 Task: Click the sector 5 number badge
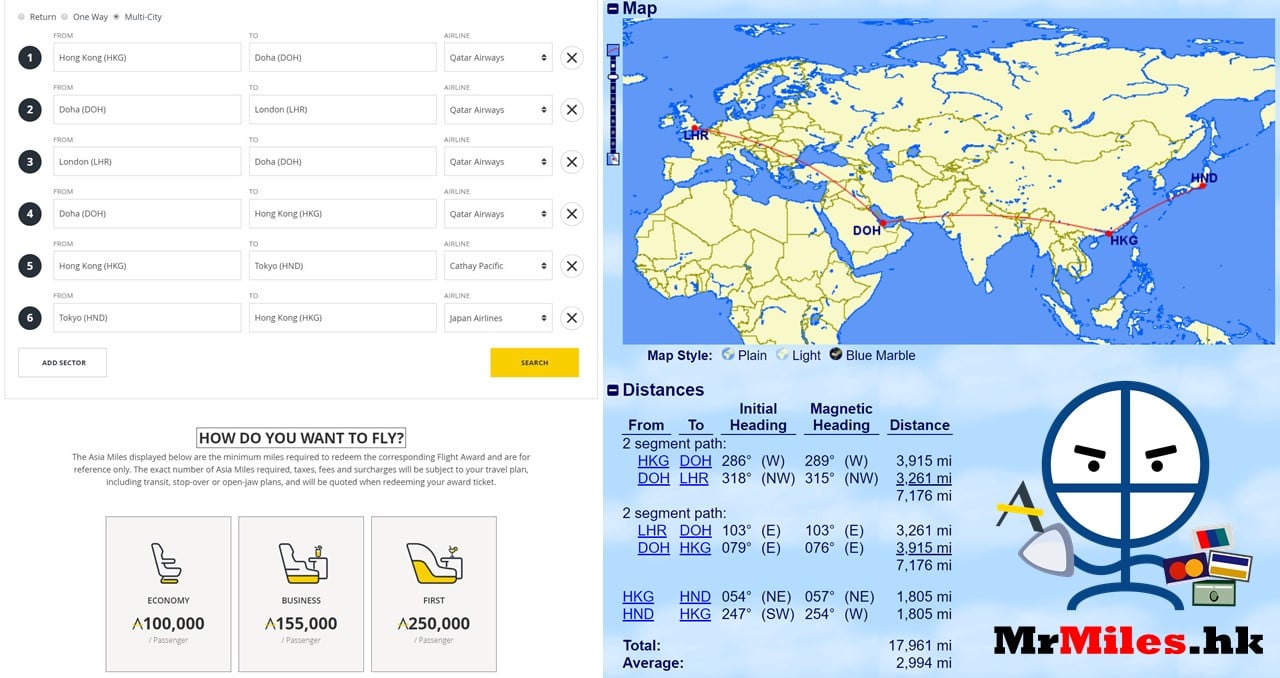pos(30,266)
